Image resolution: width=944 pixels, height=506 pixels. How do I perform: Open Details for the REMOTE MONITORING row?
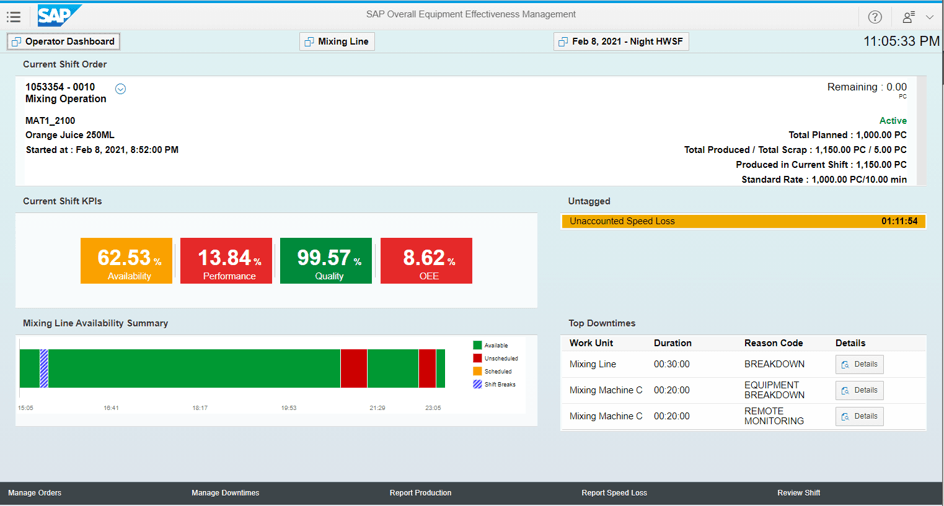click(859, 417)
